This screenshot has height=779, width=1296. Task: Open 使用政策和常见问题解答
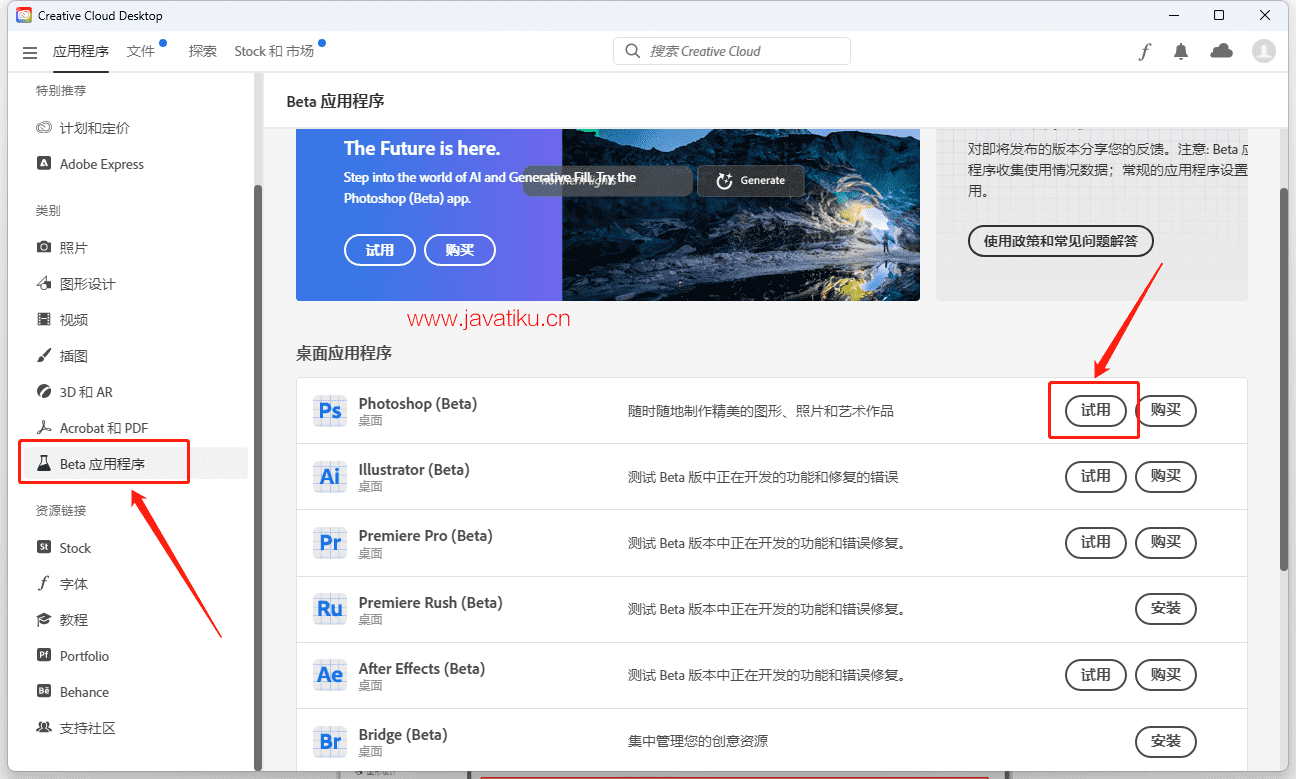point(1061,241)
